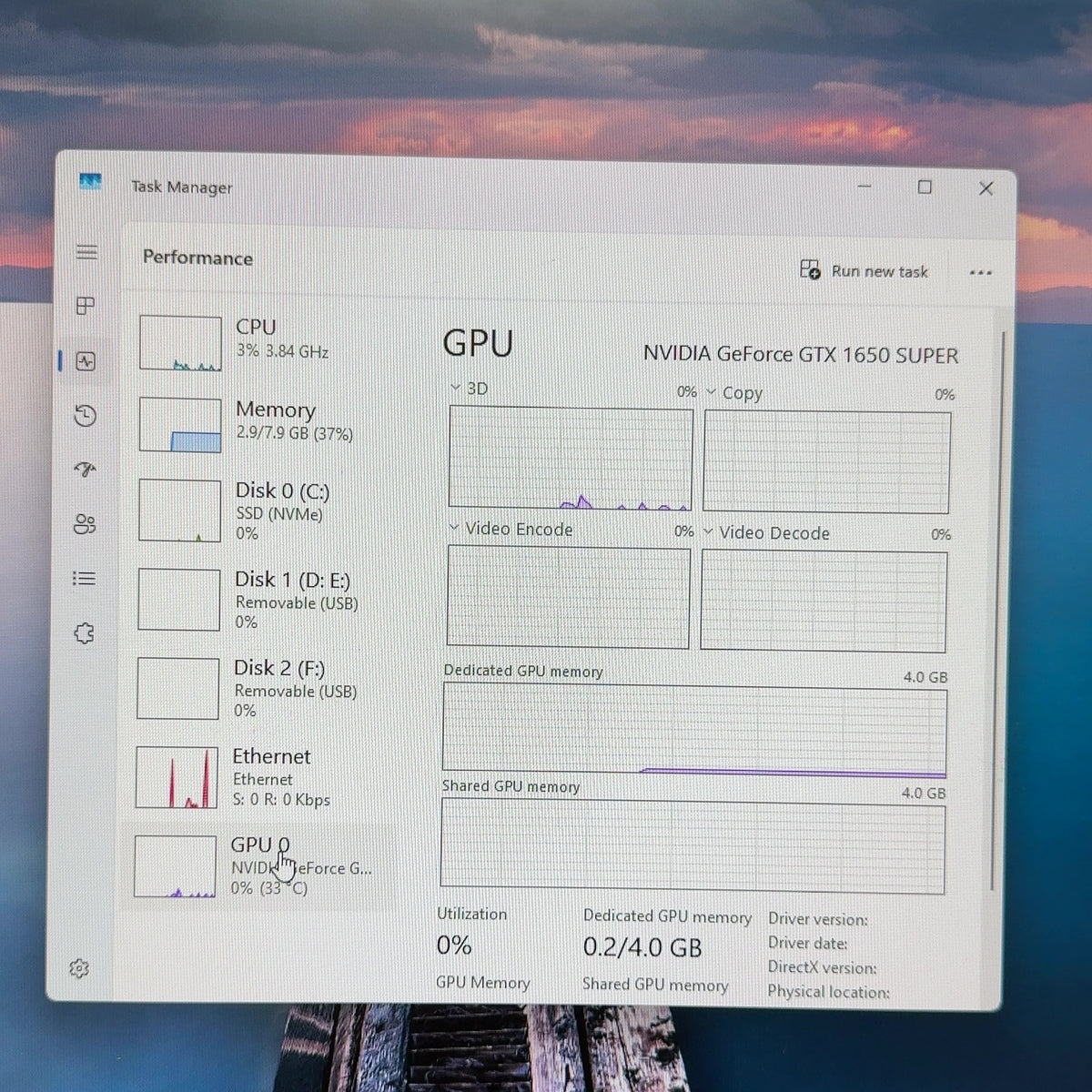1092x1092 pixels.
Task: Select Disk 1 (D: E:) entry
Action: point(264,600)
